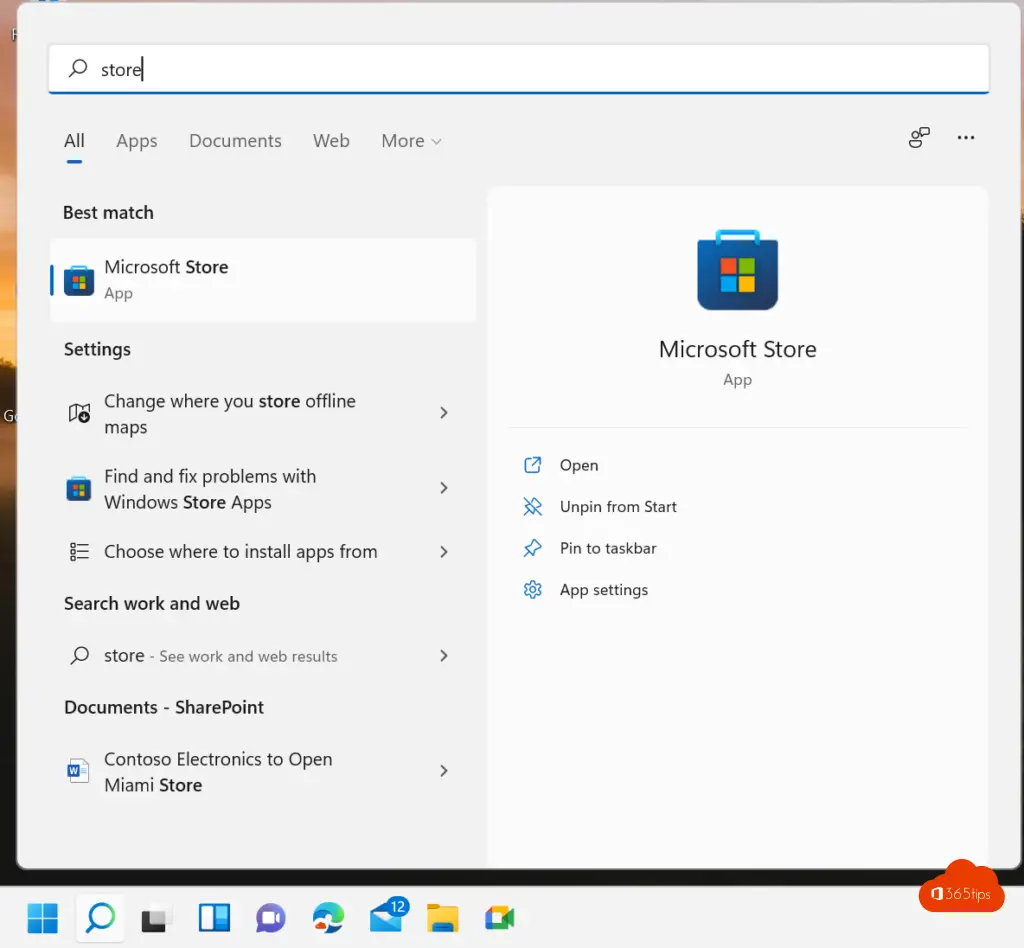The image size is (1024, 948).
Task: Switch to the Documents tab
Action: (235, 140)
